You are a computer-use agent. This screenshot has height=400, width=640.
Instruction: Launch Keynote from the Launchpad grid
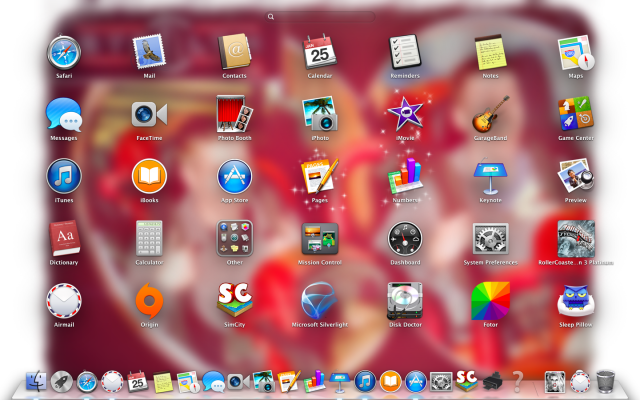point(490,178)
